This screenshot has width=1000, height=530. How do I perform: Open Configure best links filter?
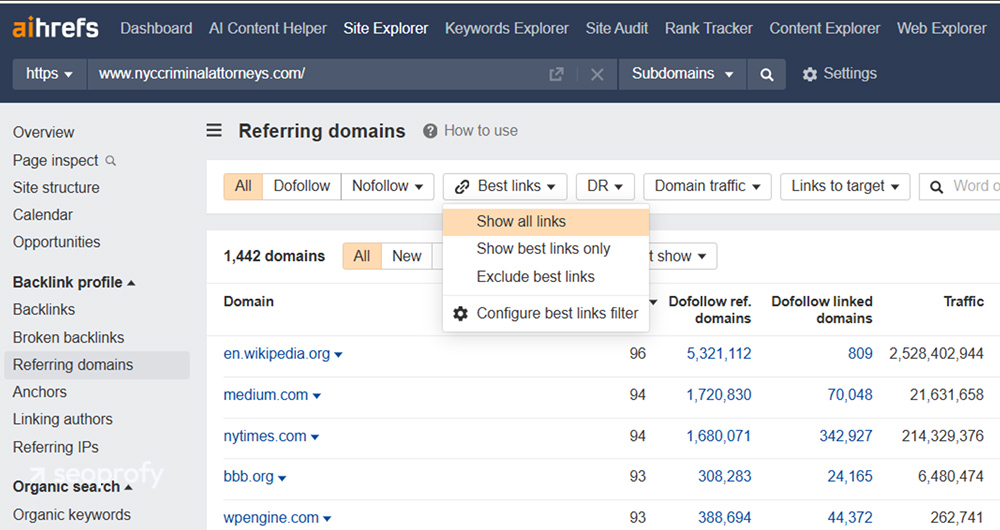coord(546,313)
